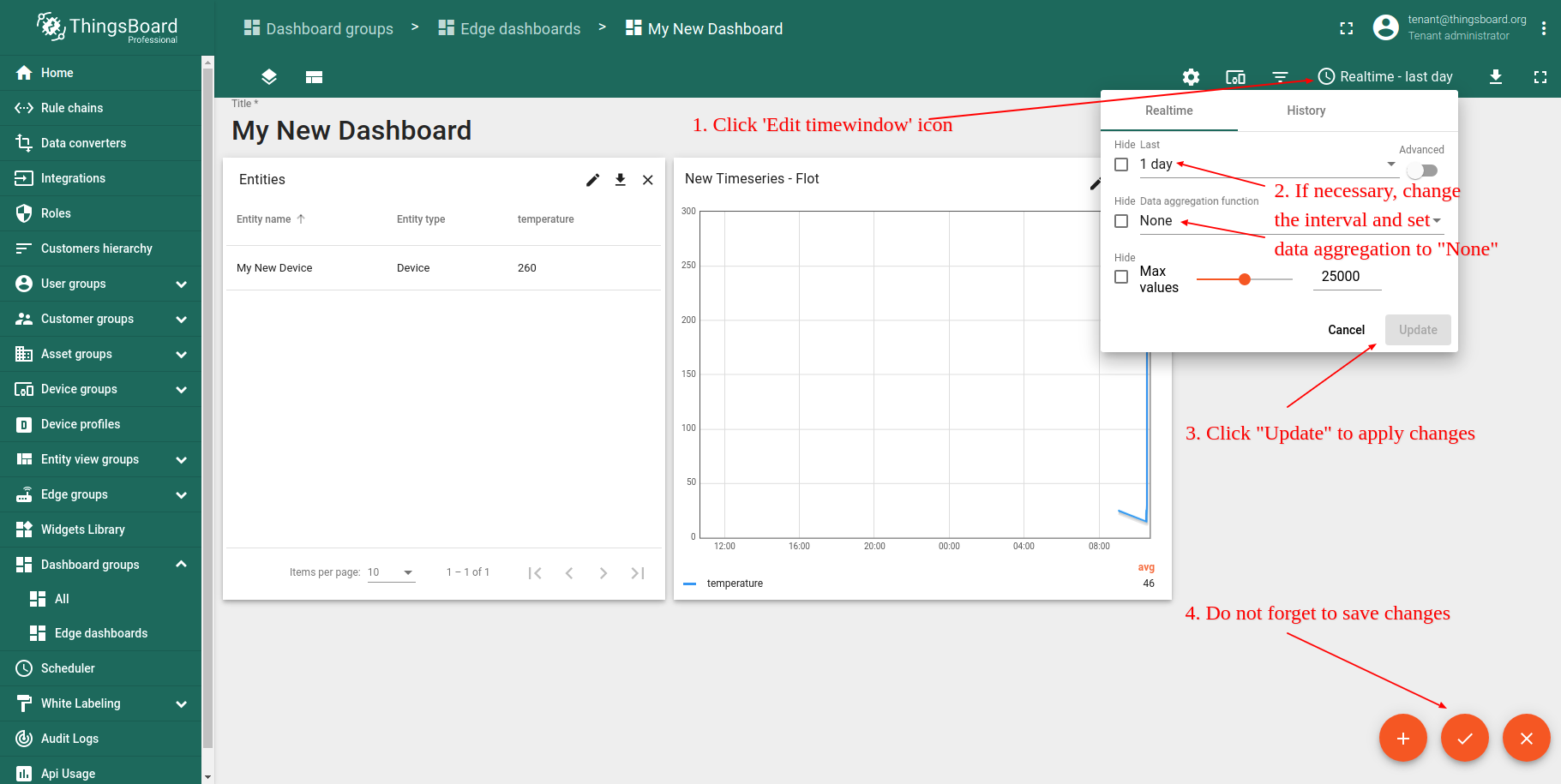1561x784 pixels.
Task: Select the My New Device row
Action: click(443, 268)
